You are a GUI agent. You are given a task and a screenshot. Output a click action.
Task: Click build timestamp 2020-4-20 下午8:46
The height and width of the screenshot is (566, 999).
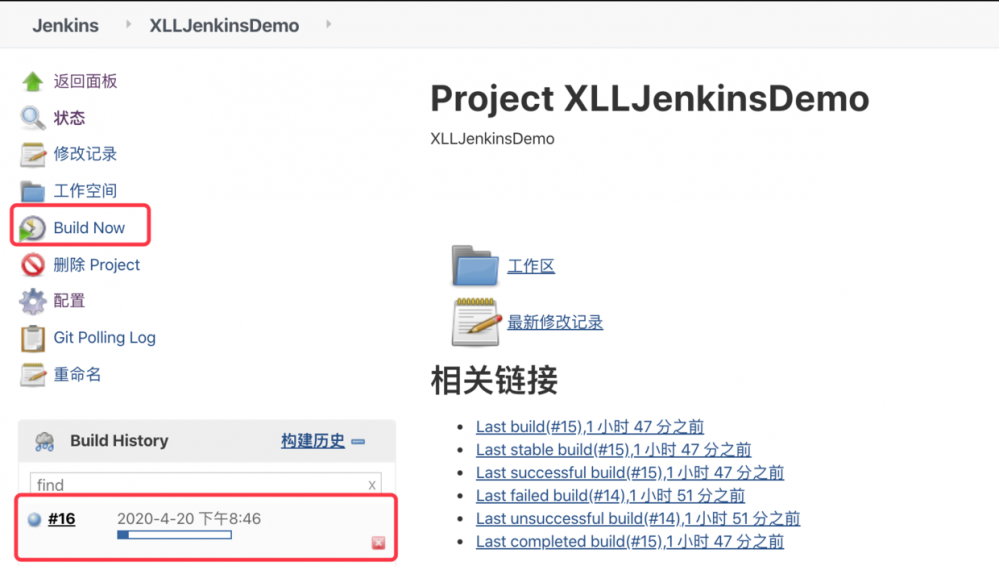tap(189, 519)
